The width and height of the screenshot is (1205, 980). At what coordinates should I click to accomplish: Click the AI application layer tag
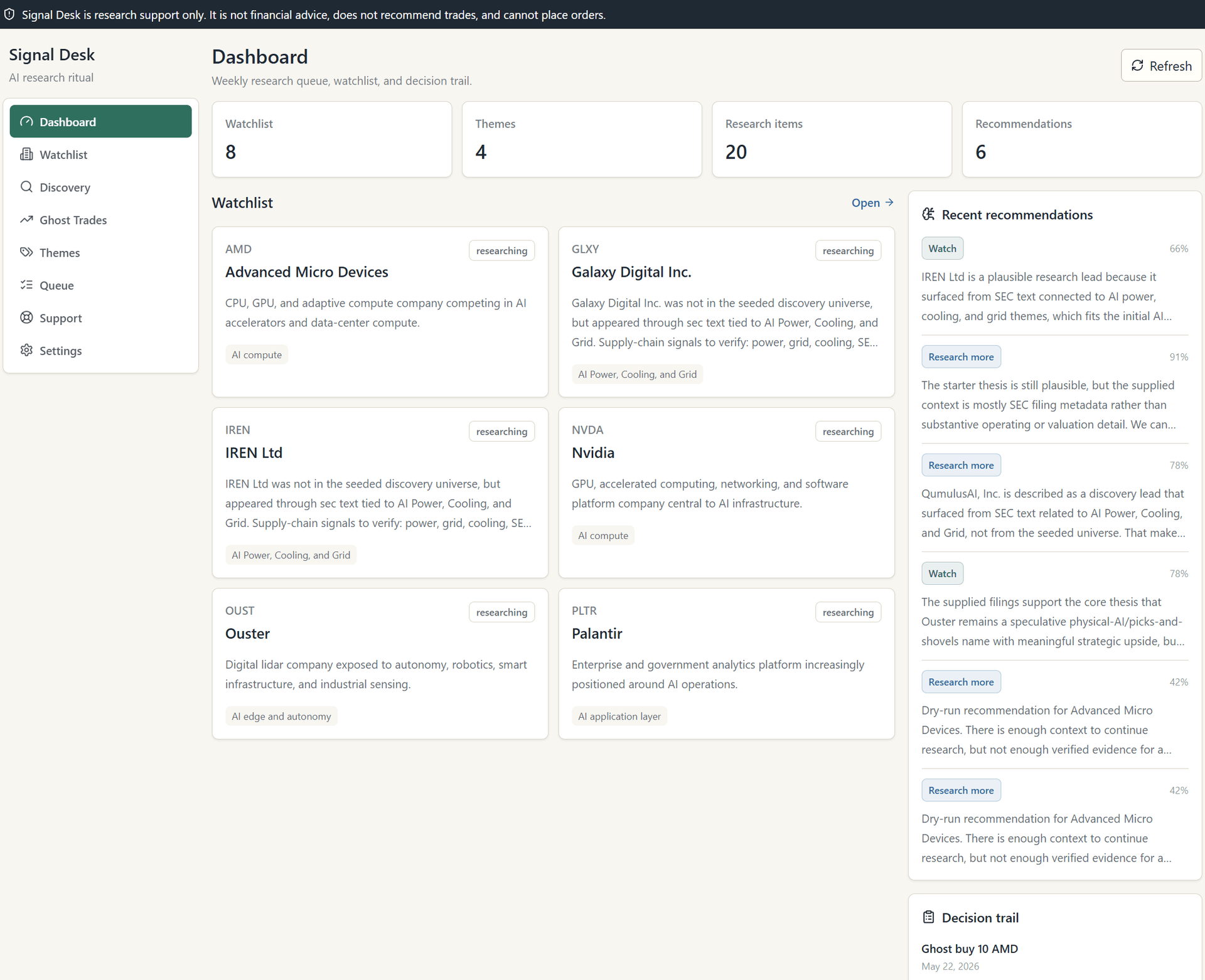tap(619, 716)
